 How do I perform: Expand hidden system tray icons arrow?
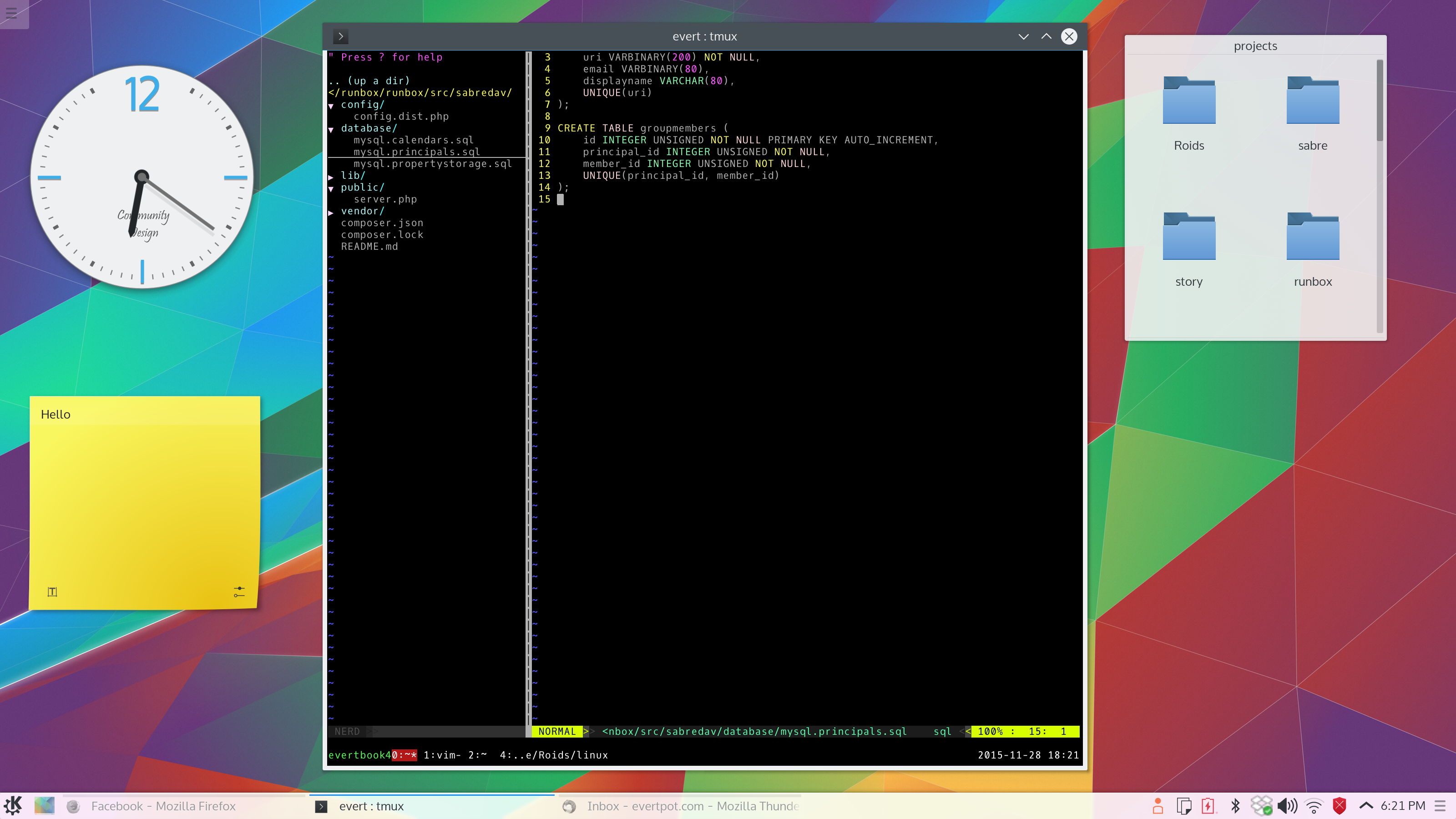(x=1366, y=805)
